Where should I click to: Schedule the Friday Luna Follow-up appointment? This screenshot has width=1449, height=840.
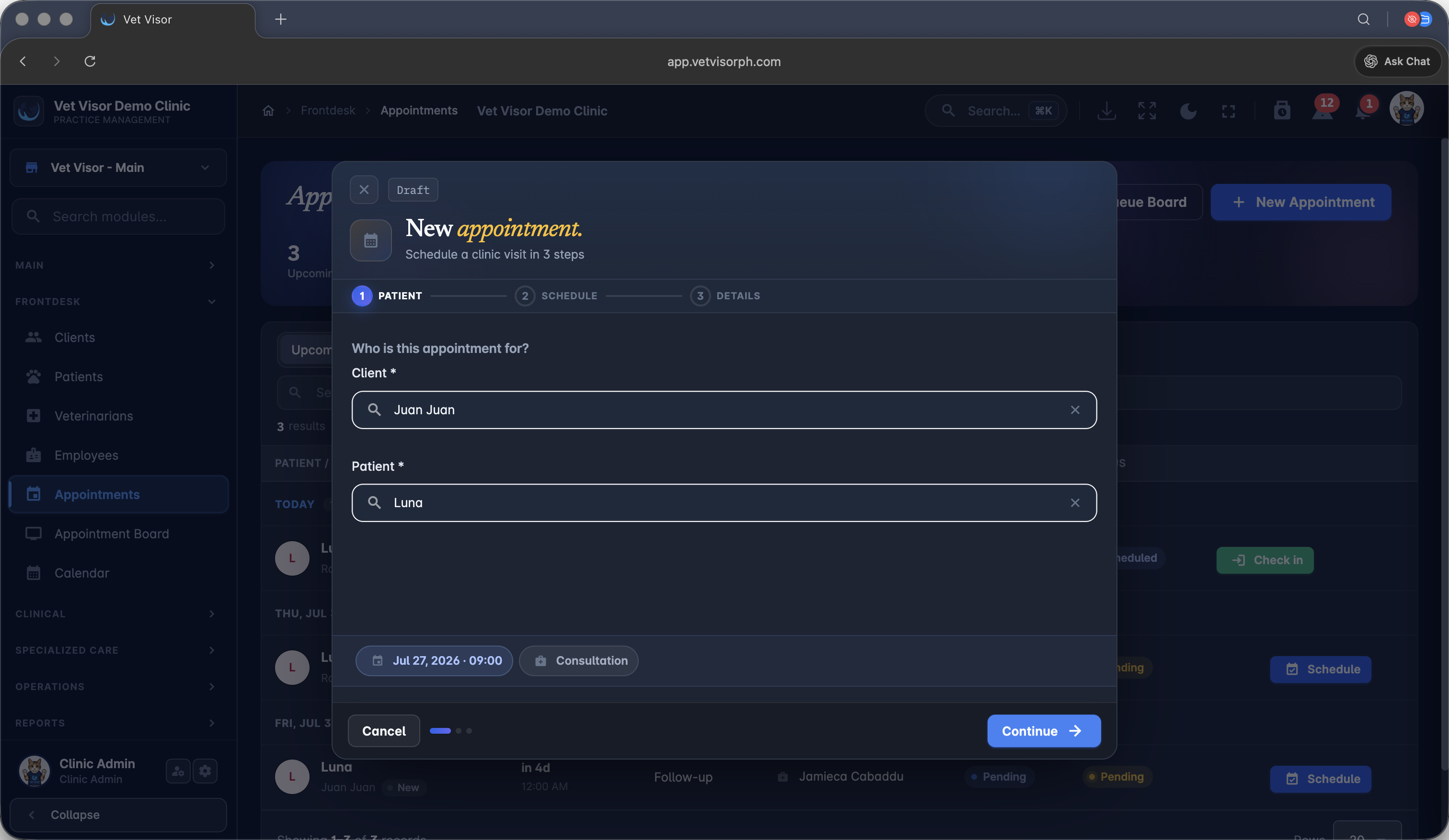coord(1320,779)
